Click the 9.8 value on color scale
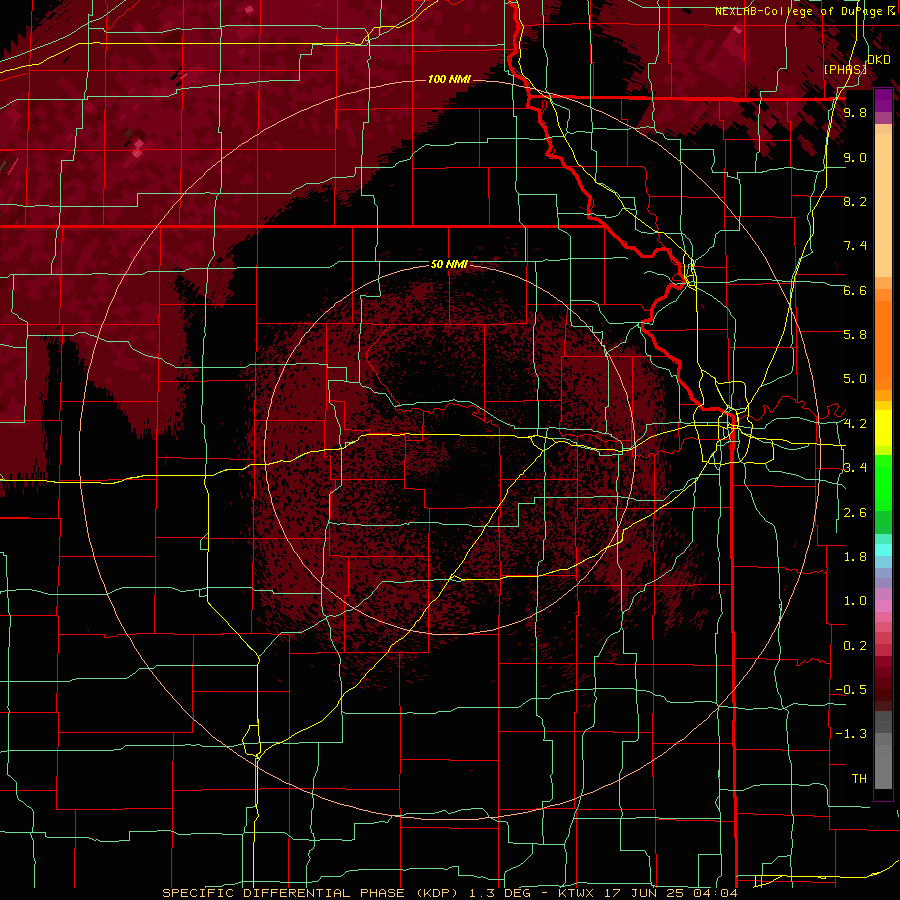 855,112
